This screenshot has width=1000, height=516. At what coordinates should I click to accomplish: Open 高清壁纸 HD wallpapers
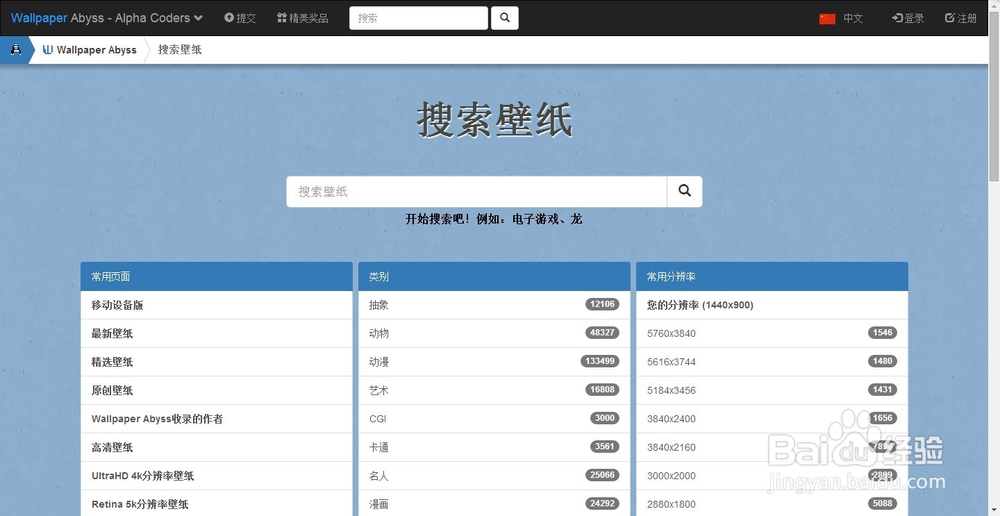click(x=216, y=447)
